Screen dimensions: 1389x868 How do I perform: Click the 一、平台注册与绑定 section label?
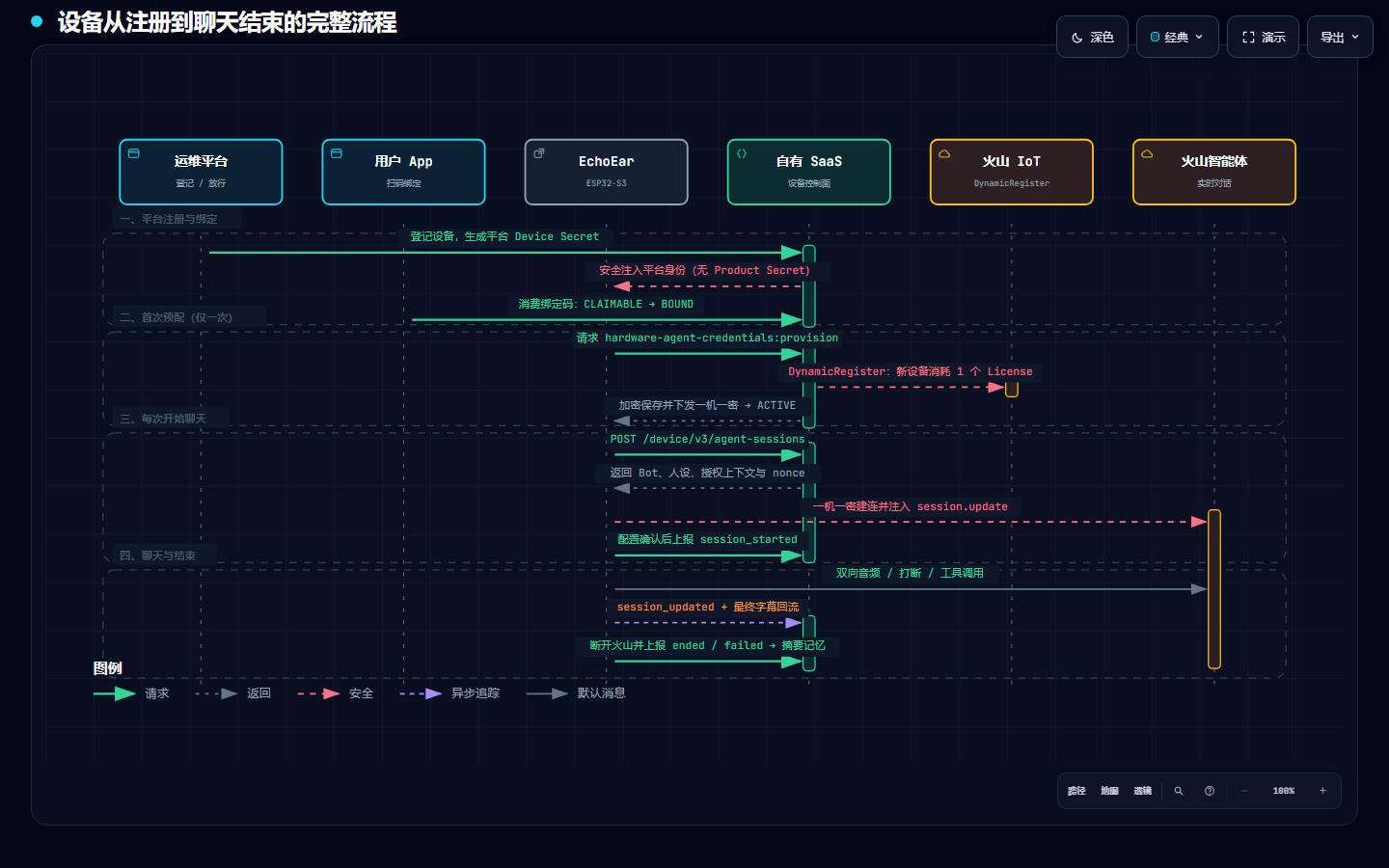(x=169, y=219)
